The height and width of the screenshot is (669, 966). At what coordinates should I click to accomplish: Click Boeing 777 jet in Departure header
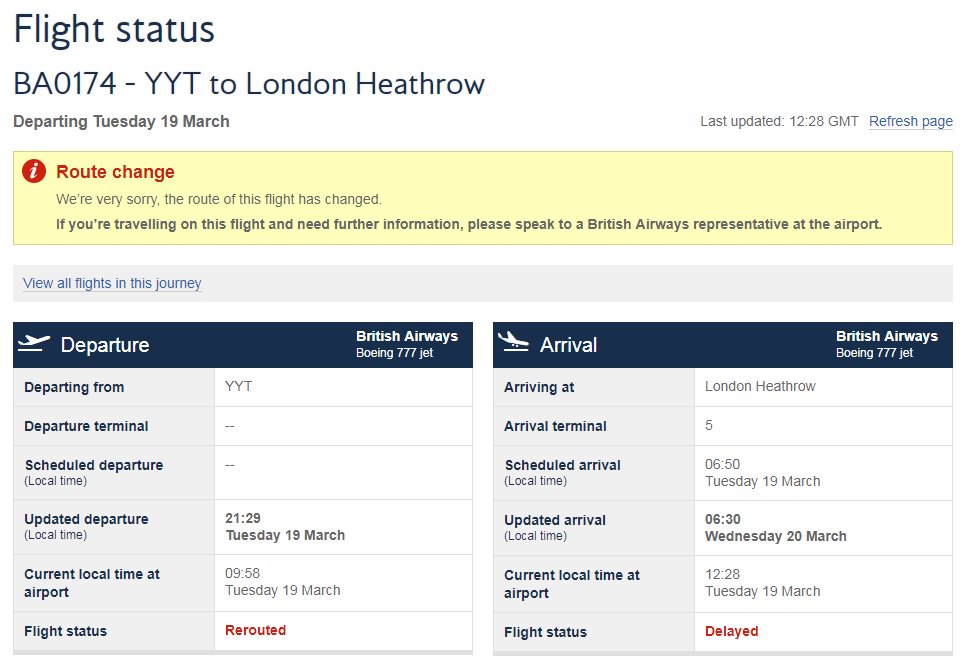pos(394,353)
